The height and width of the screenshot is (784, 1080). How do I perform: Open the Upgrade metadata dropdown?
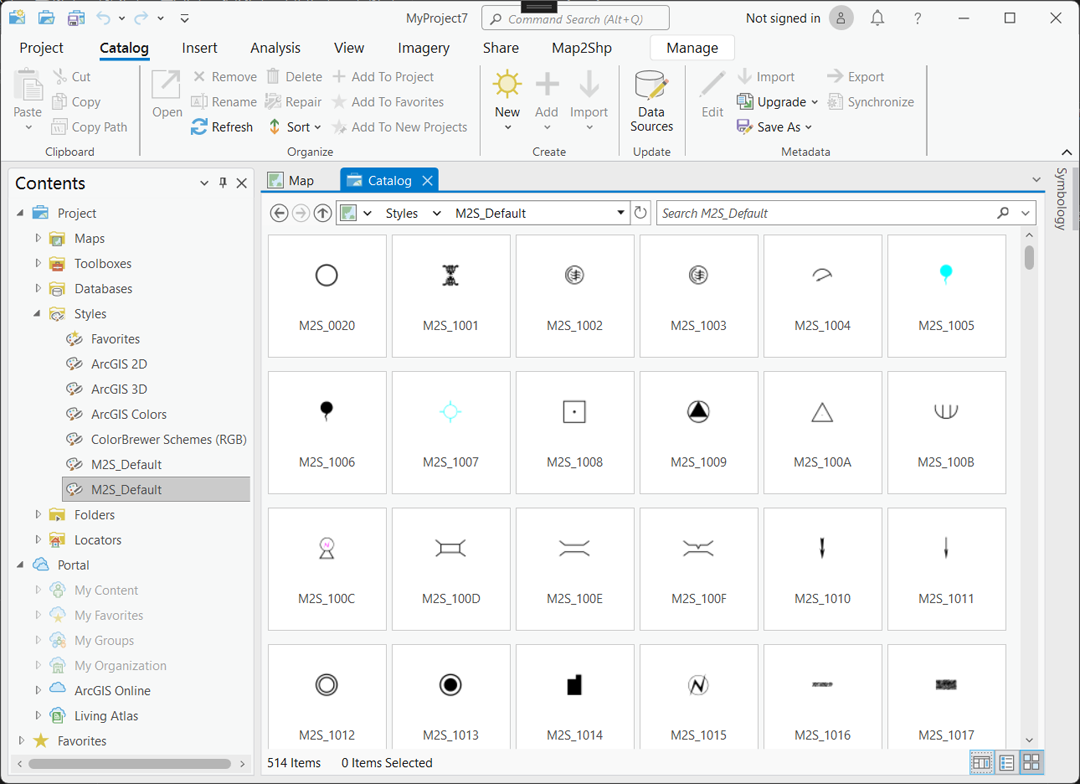coord(814,102)
